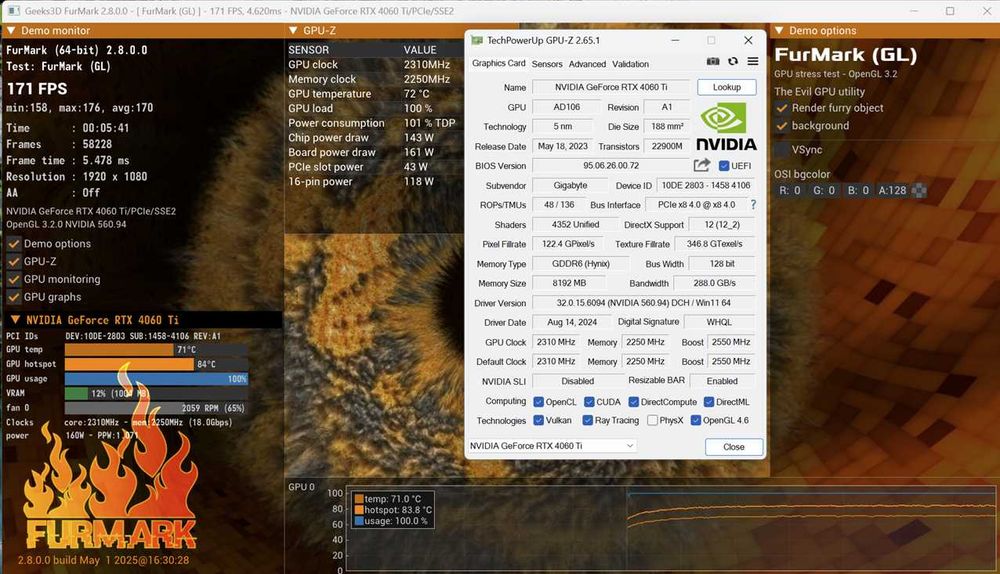Toggle the DirectCompute checkbox
The width and height of the screenshot is (1000, 574).
pyautogui.click(x=633, y=402)
